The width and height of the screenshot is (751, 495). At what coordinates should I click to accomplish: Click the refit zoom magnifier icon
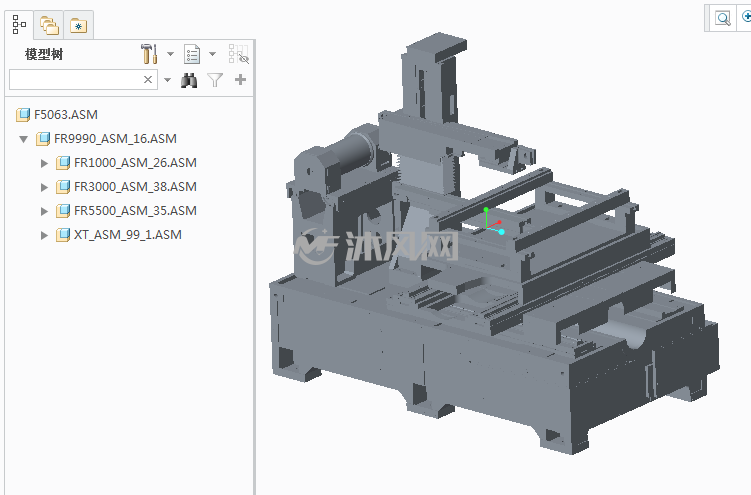pyautogui.click(x=723, y=18)
